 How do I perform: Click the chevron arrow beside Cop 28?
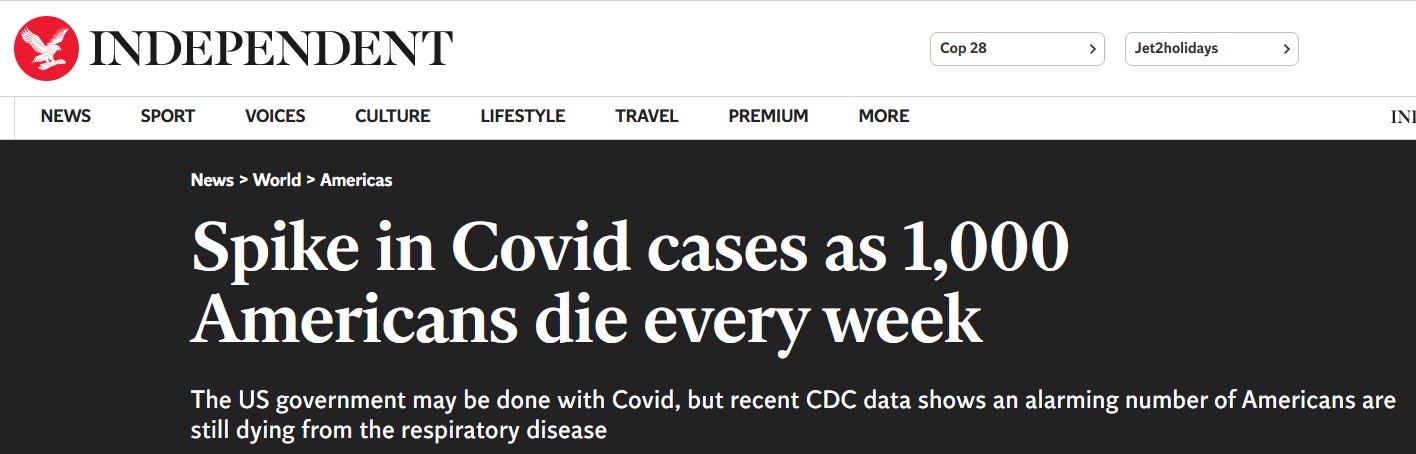[1093, 49]
